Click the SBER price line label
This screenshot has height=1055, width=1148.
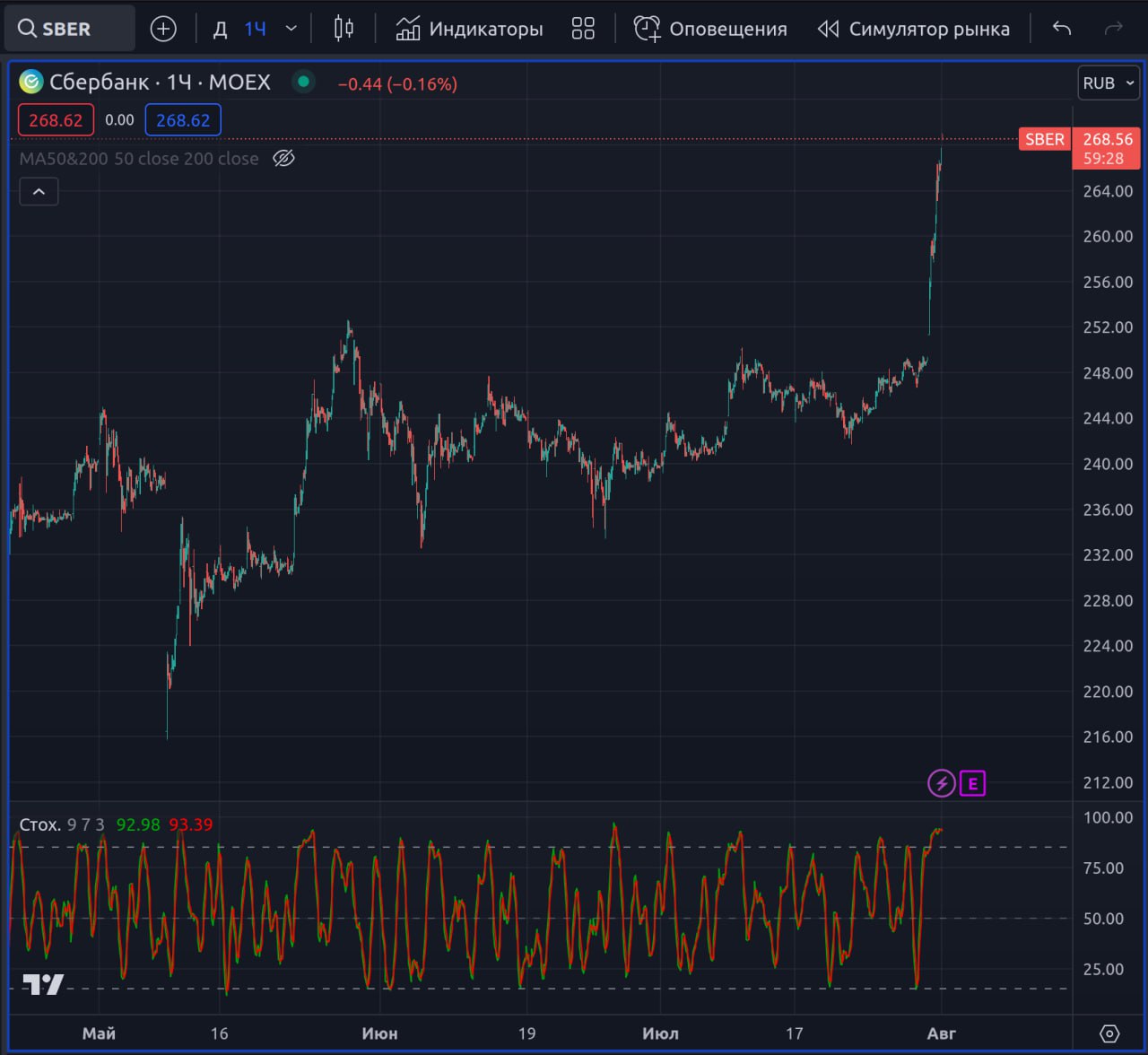tap(1045, 139)
